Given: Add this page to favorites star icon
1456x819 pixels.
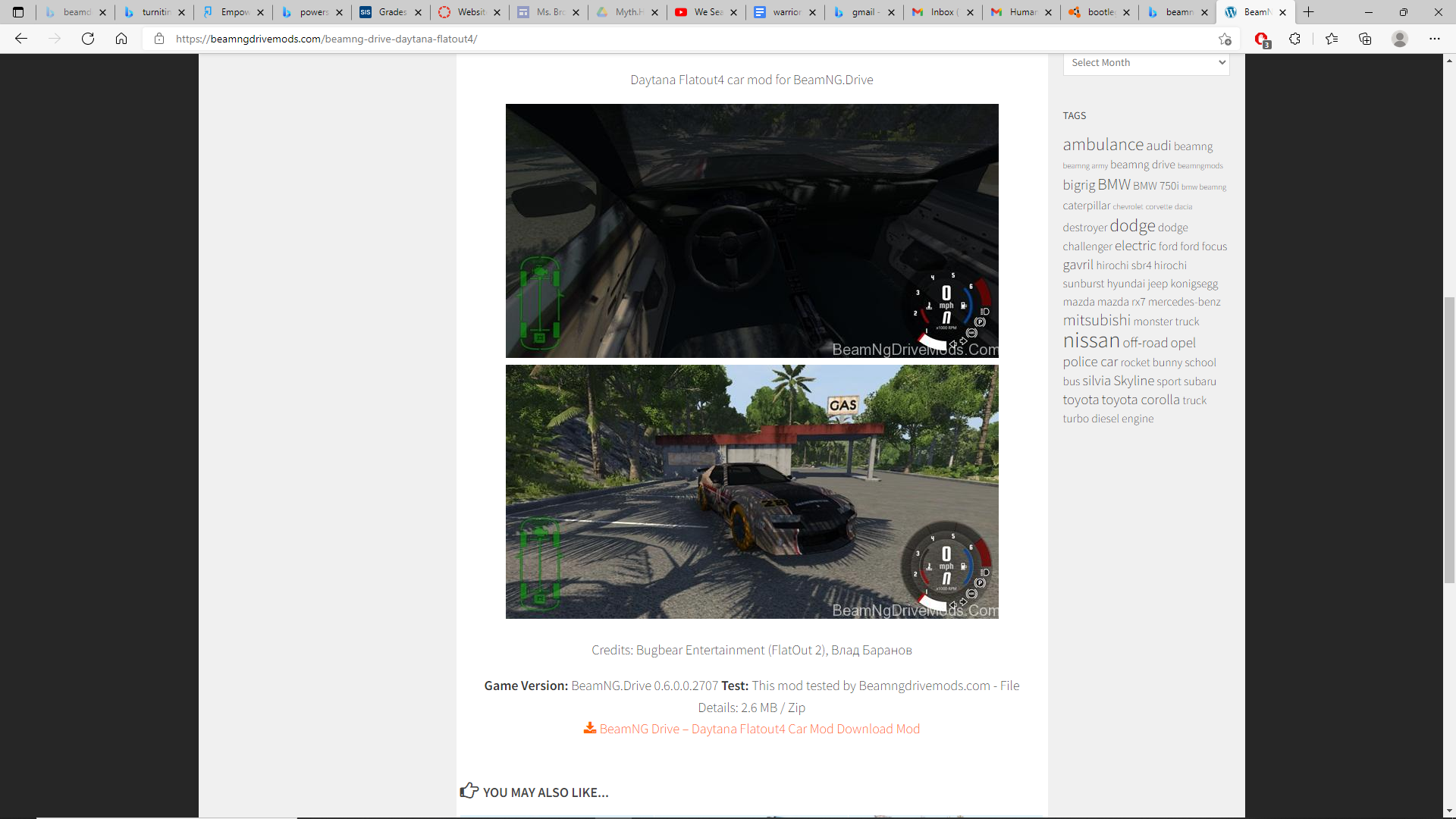Looking at the screenshot, I should point(1225,39).
